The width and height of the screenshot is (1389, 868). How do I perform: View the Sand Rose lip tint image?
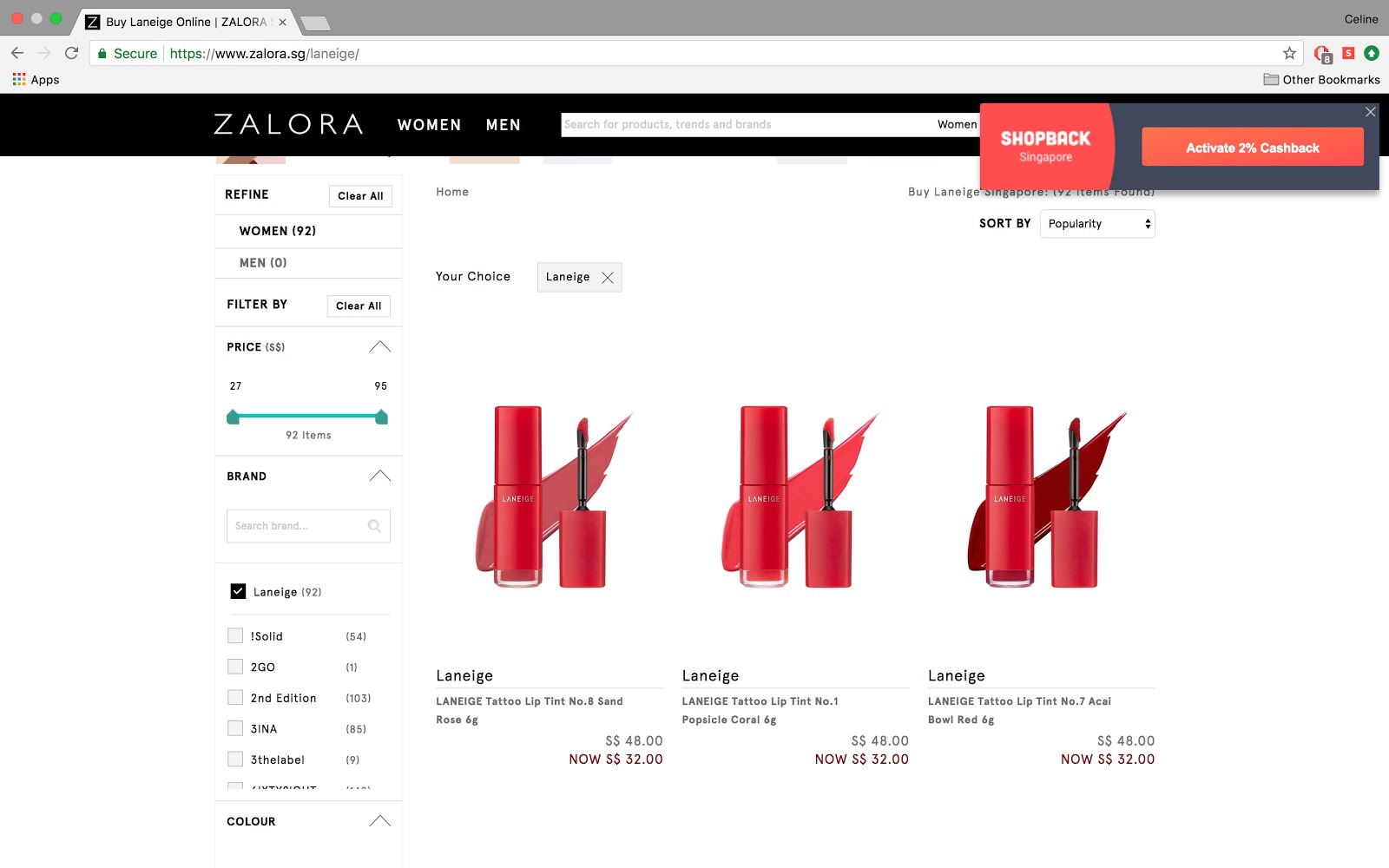tap(550, 497)
